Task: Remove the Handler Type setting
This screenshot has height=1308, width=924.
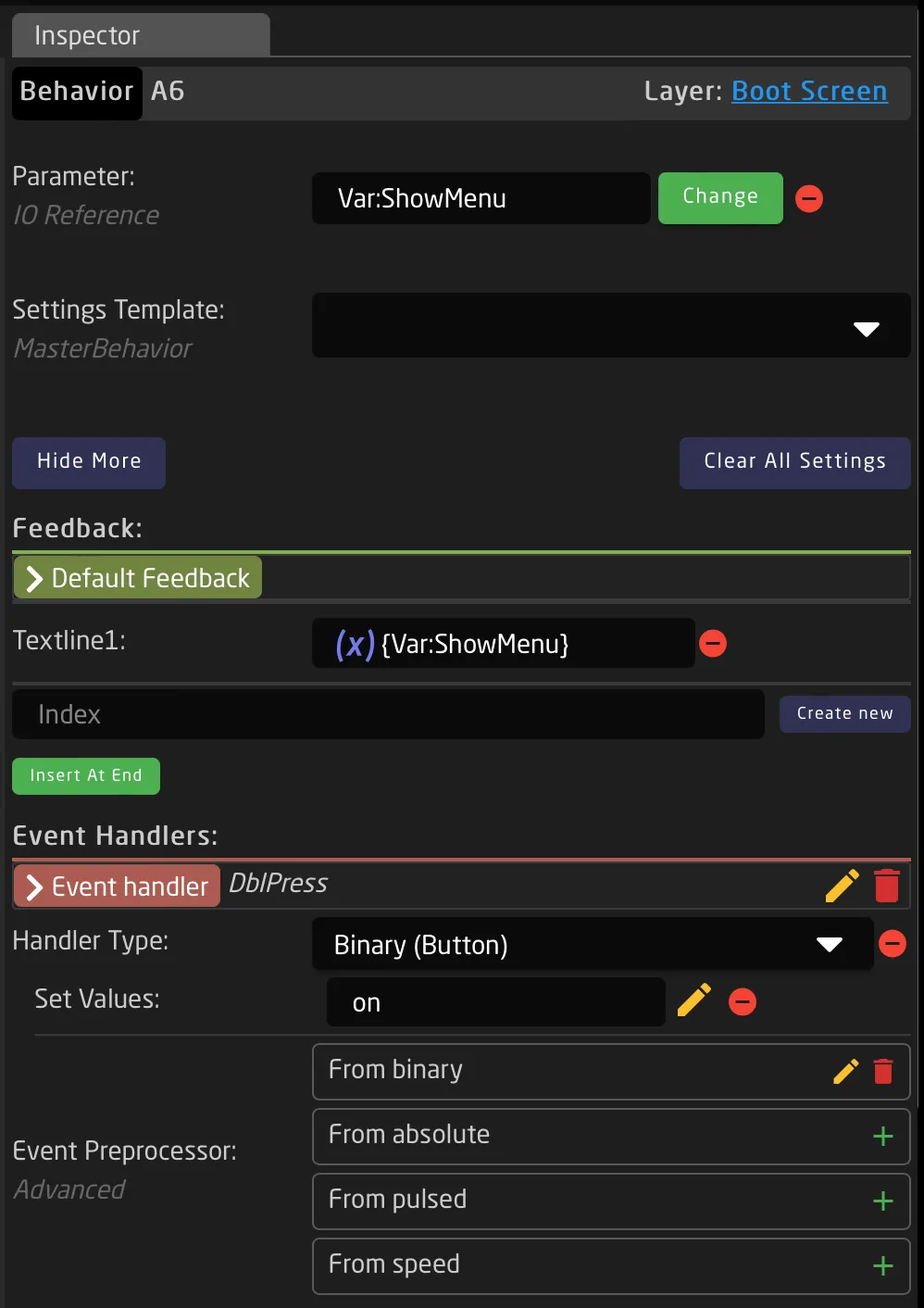Action: 893,944
